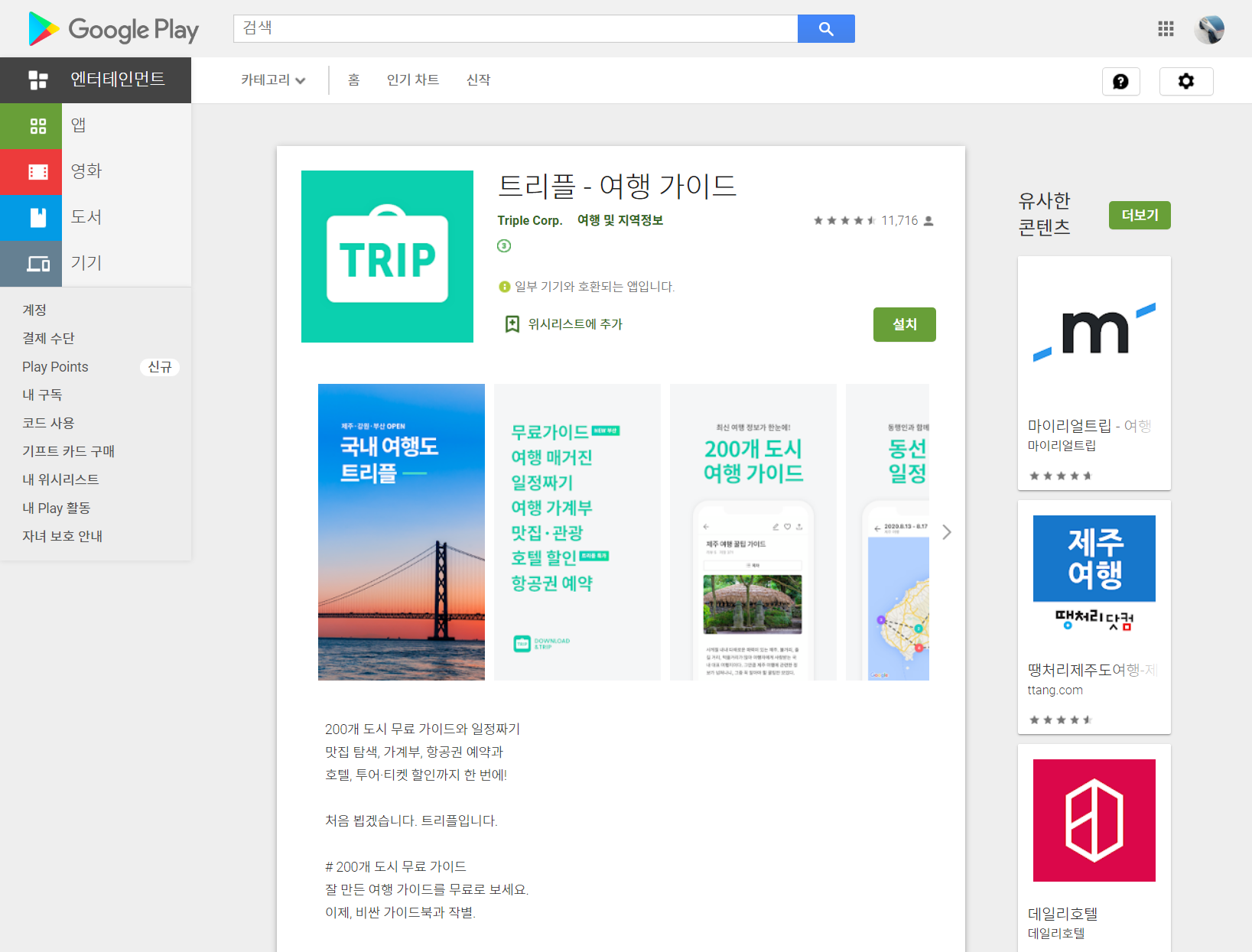Open the 국내 여행도 트리플 screenshot

[402, 532]
